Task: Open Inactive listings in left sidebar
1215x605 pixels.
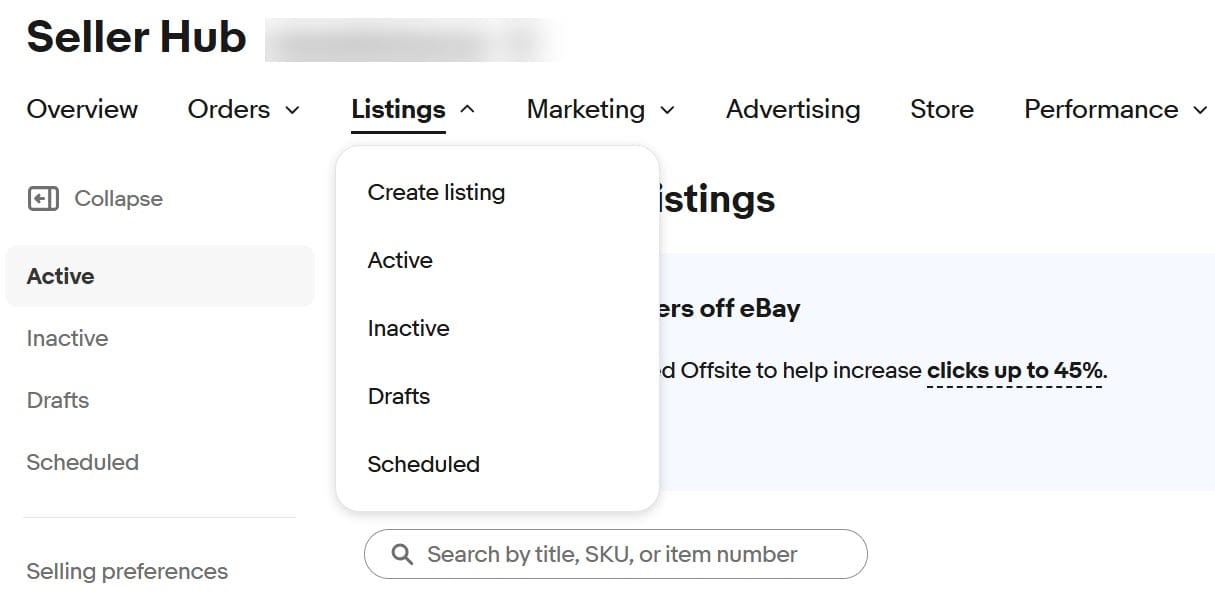Action: [x=67, y=338]
